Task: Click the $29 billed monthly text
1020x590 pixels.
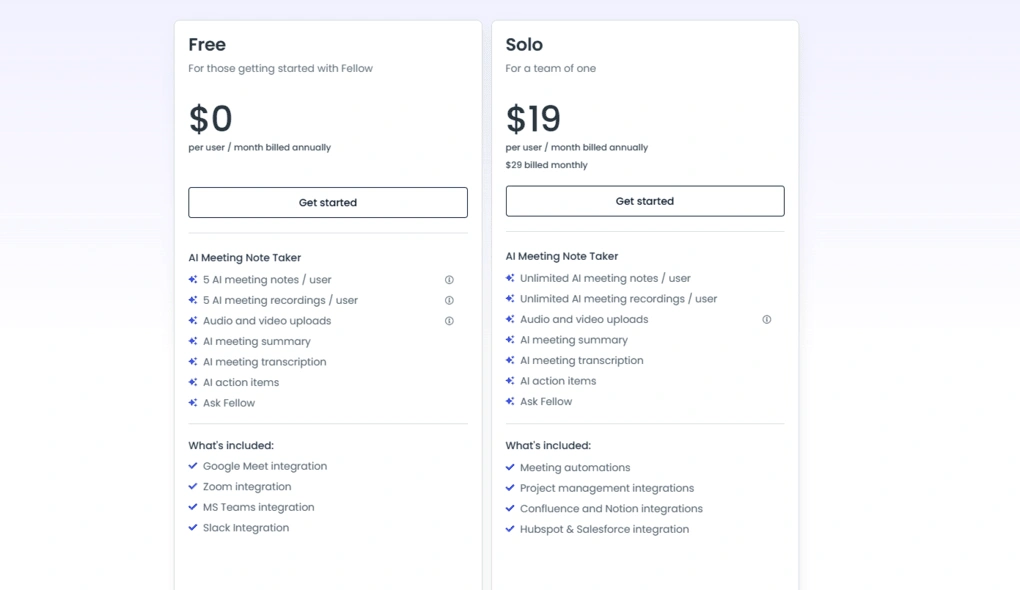Action: pos(544,163)
